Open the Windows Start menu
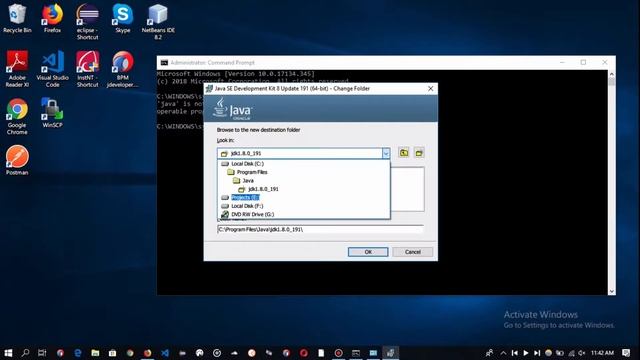 pos(8,353)
